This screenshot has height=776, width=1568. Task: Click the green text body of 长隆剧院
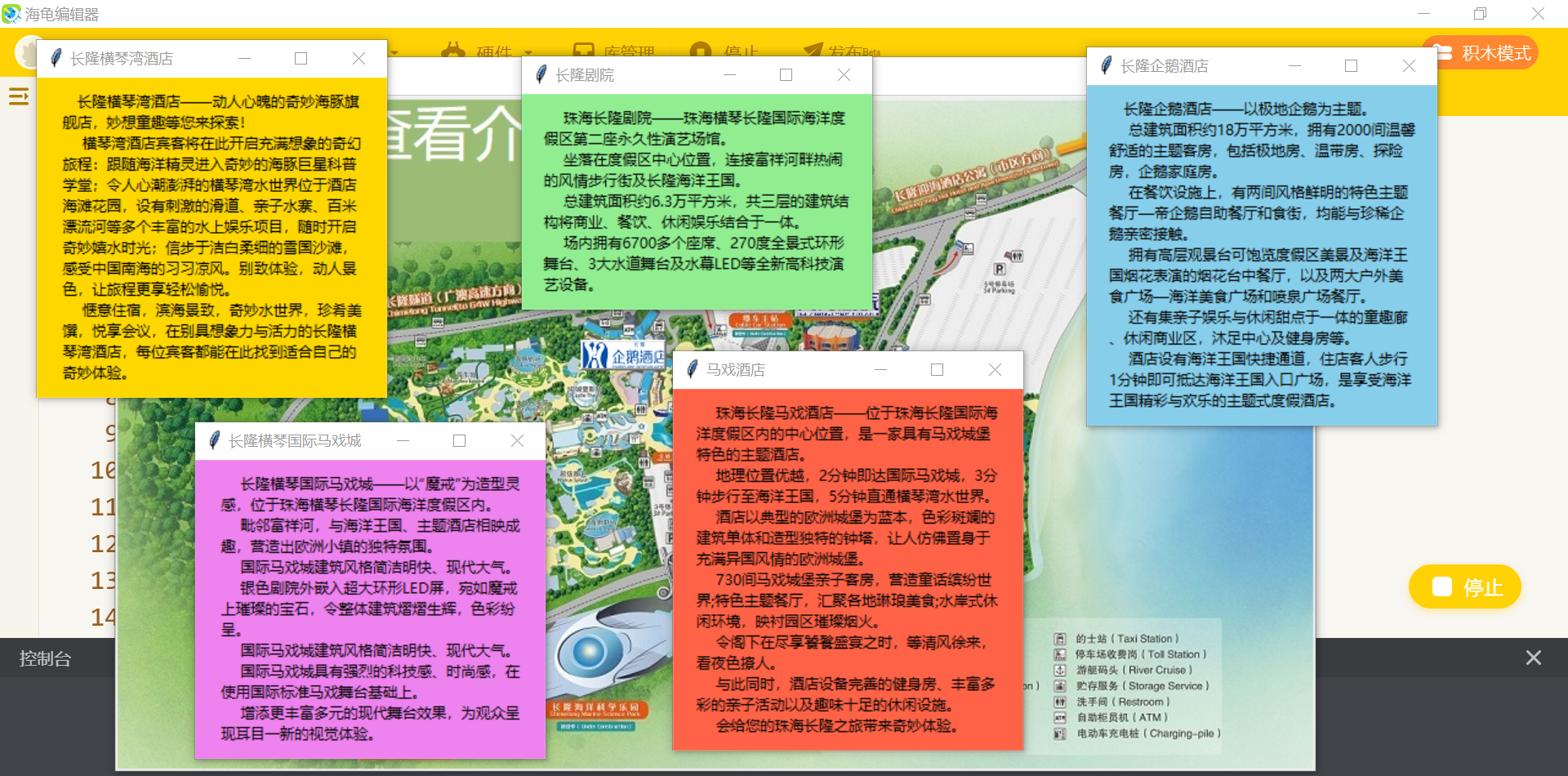697,201
